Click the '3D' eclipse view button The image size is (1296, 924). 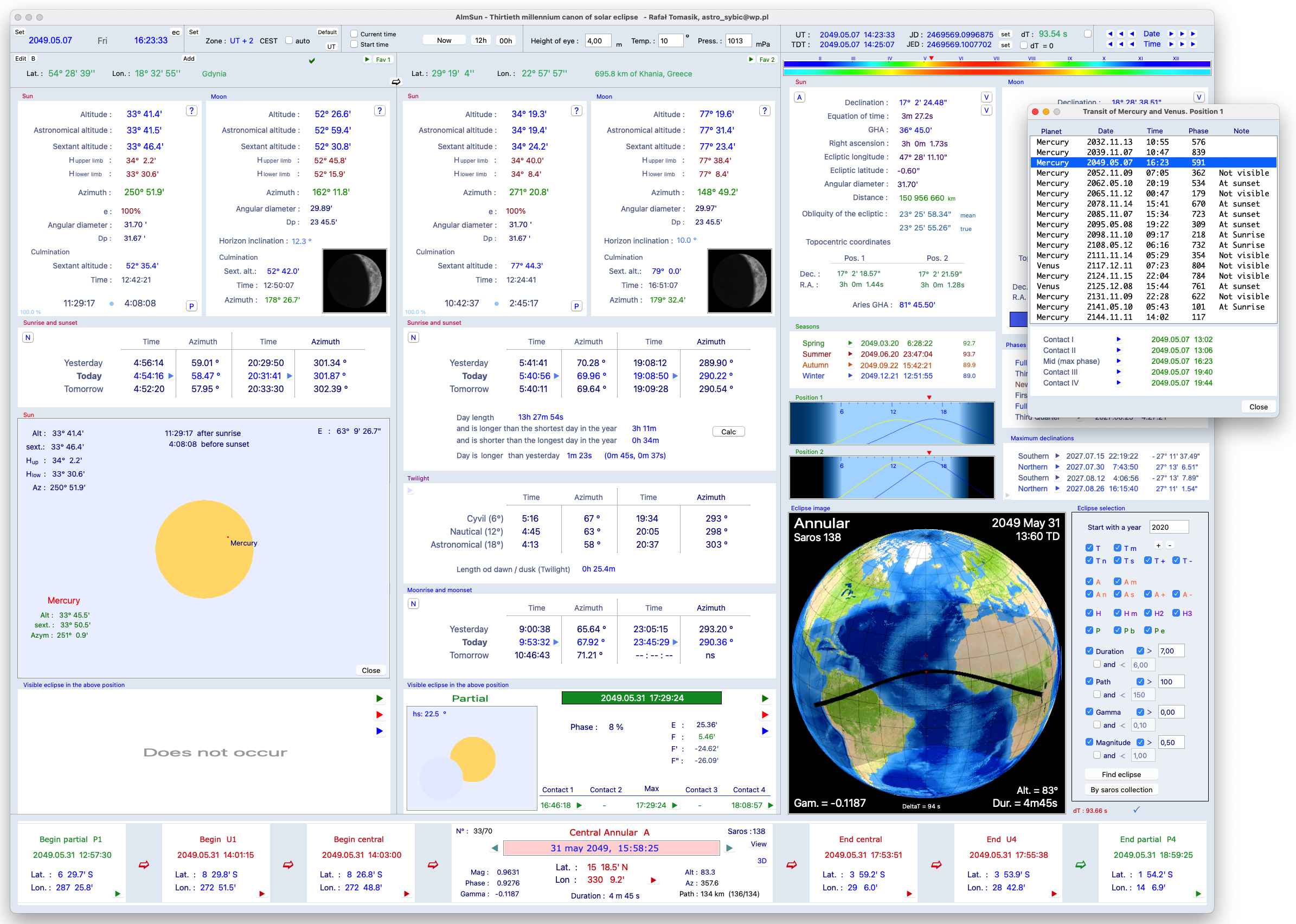761,861
